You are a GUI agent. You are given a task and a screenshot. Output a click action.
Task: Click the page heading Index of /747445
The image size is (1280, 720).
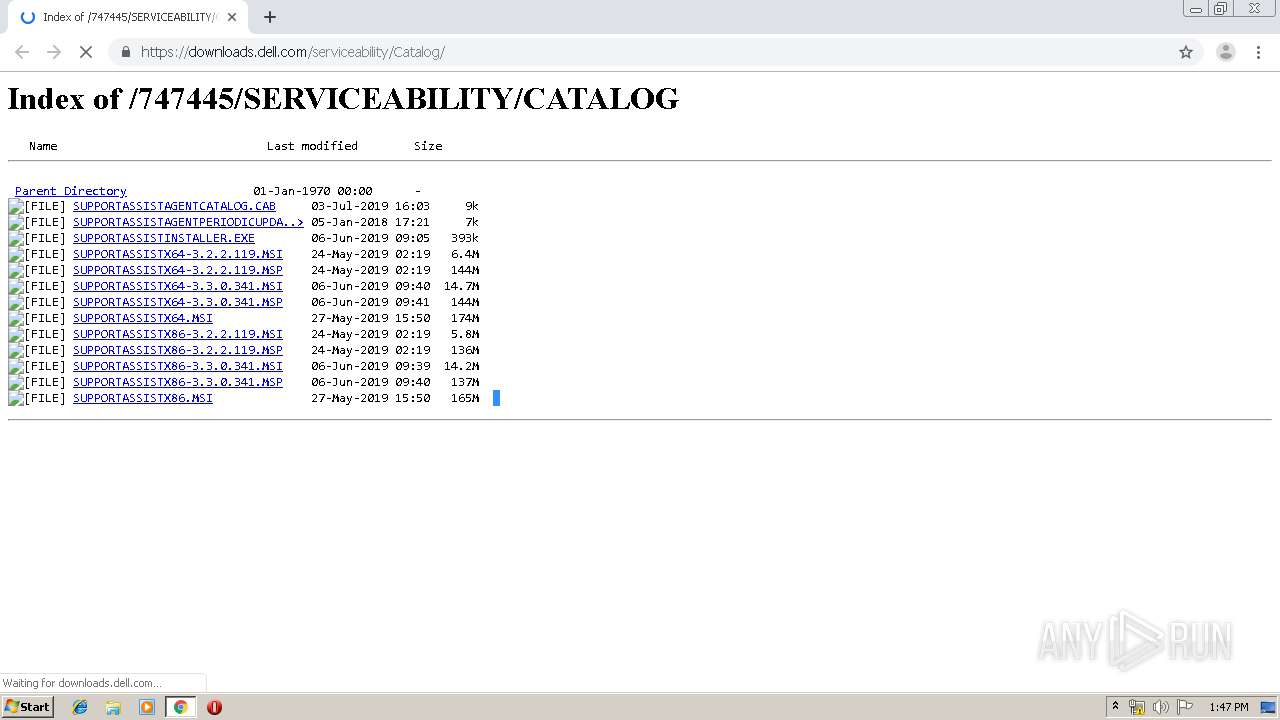click(x=343, y=98)
